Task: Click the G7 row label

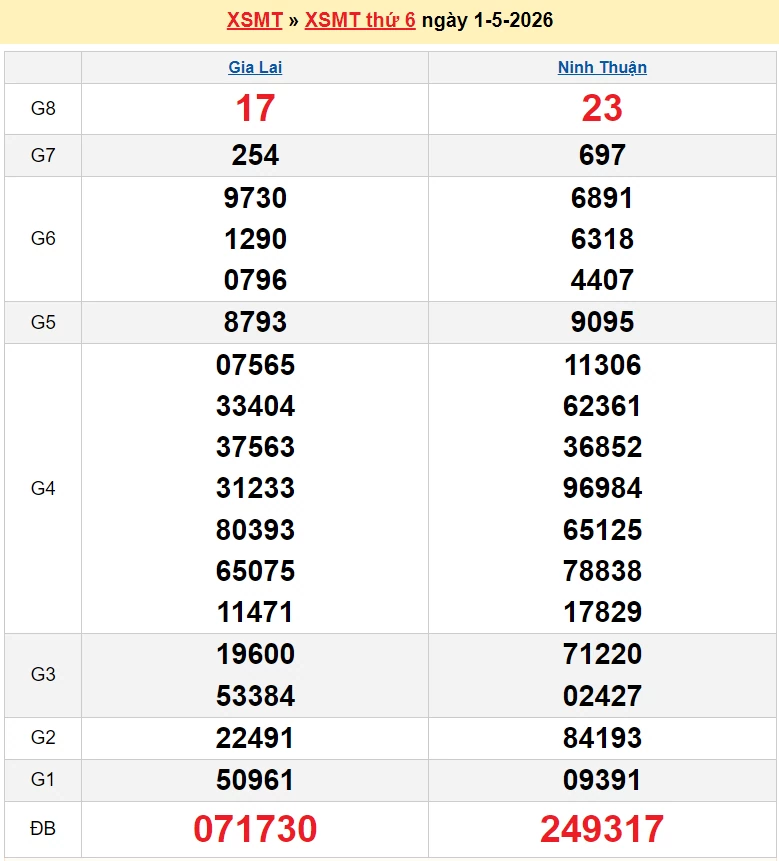Action: pyautogui.click(x=43, y=155)
